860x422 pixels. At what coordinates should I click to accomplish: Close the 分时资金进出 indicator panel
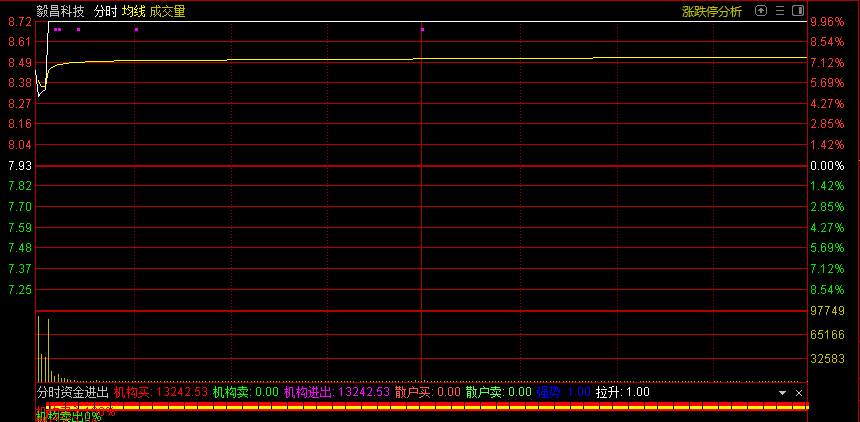(798, 393)
